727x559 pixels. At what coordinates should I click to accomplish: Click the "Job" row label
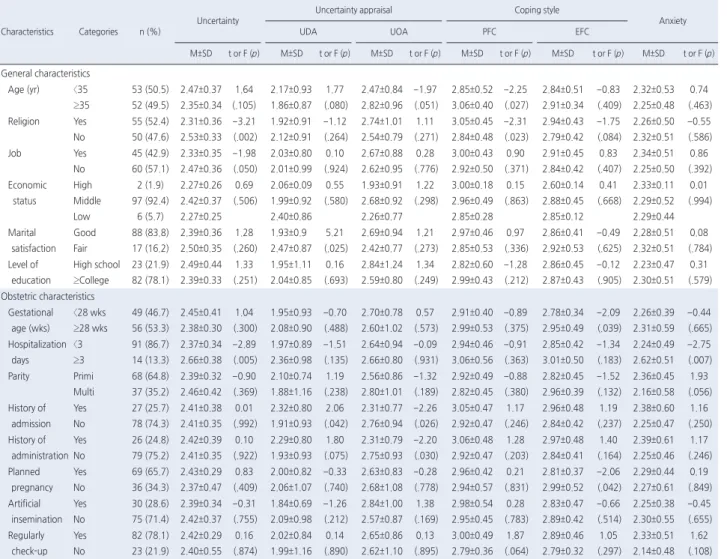14,153
